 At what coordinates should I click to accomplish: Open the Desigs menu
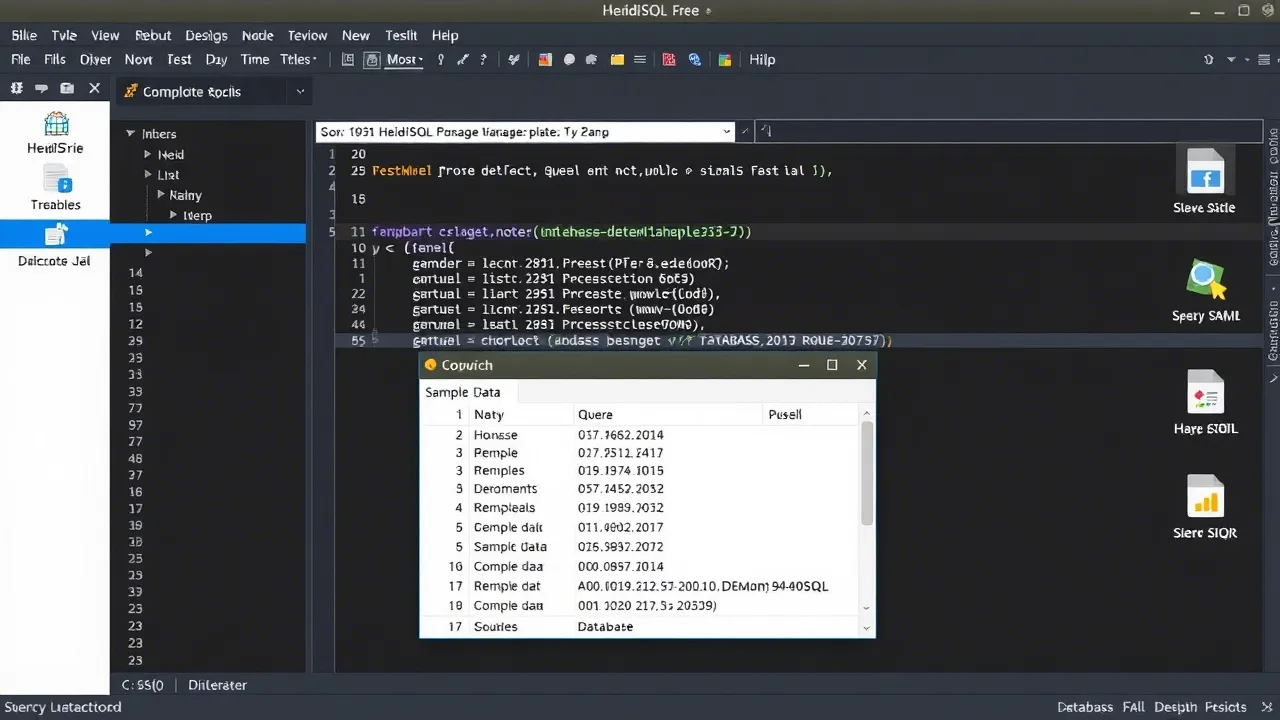point(206,35)
